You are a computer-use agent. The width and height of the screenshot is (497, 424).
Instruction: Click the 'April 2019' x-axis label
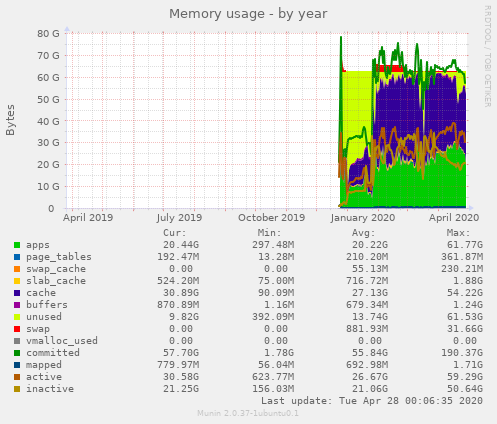(x=88, y=218)
